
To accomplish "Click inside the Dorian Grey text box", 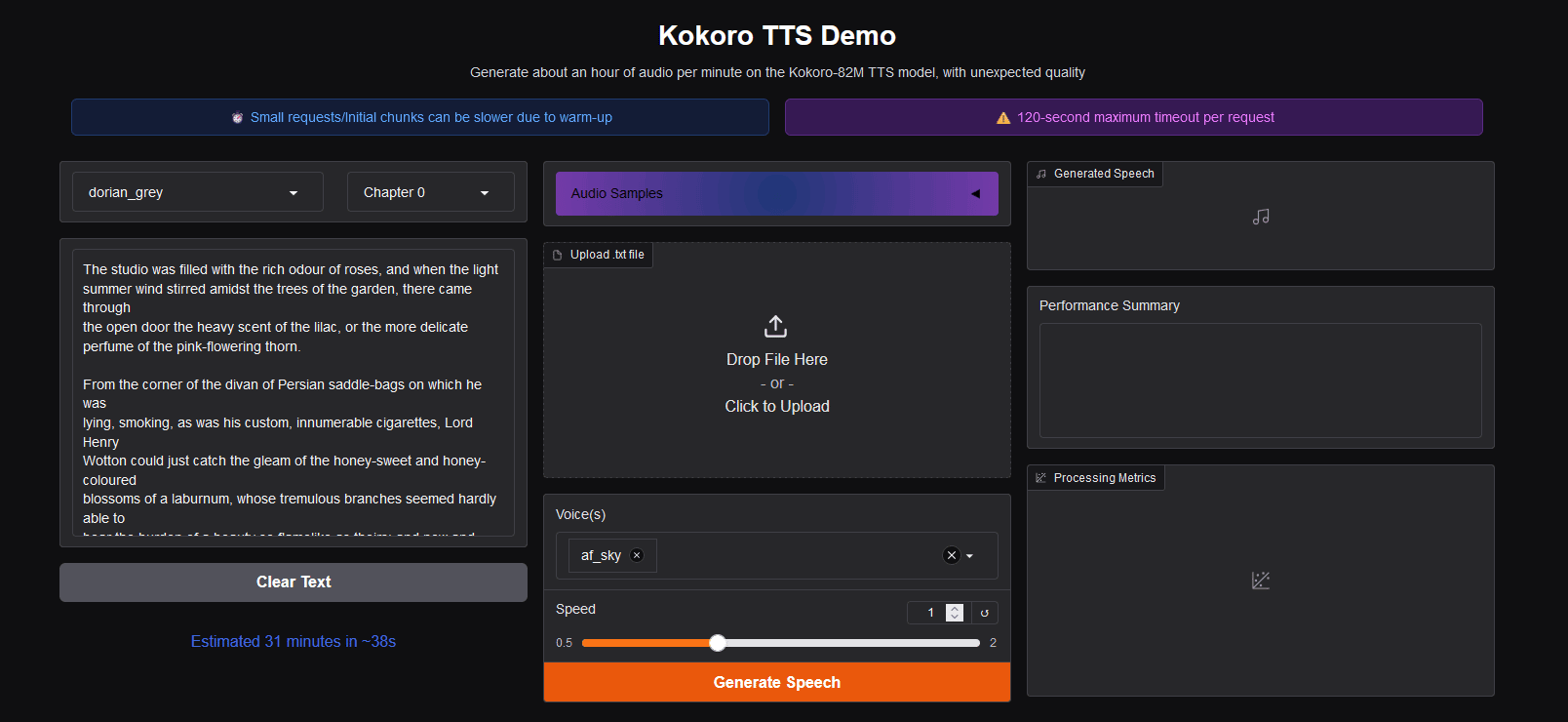I will (x=293, y=390).
